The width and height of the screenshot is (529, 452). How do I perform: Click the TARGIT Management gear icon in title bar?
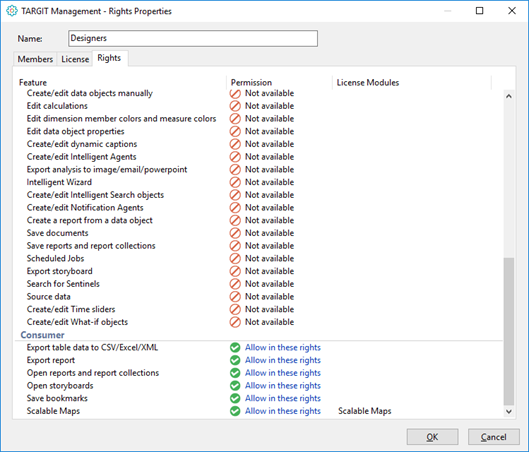[12, 11]
